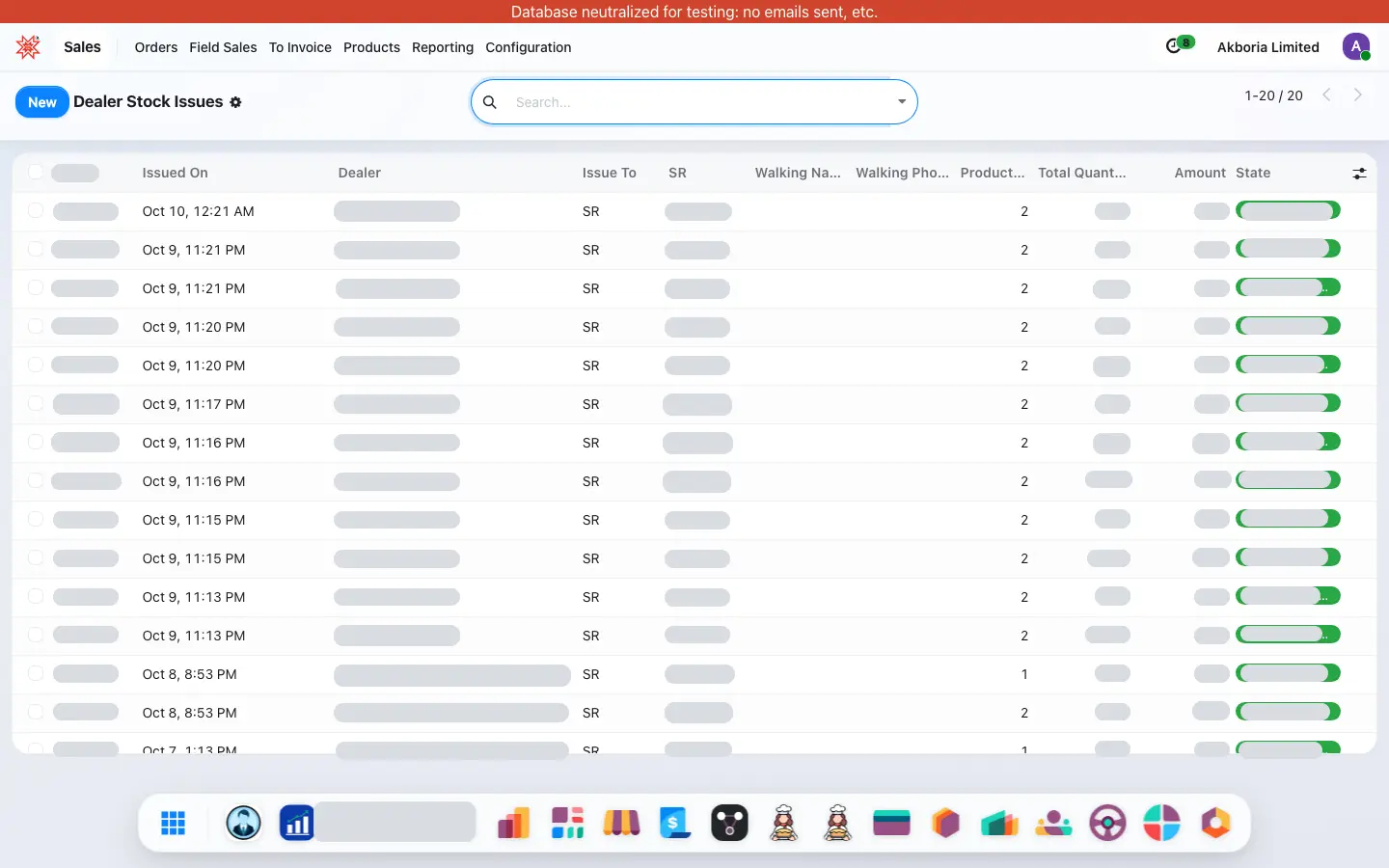Sort by the Issued On column header
The image size is (1389, 868).
[x=175, y=173]
